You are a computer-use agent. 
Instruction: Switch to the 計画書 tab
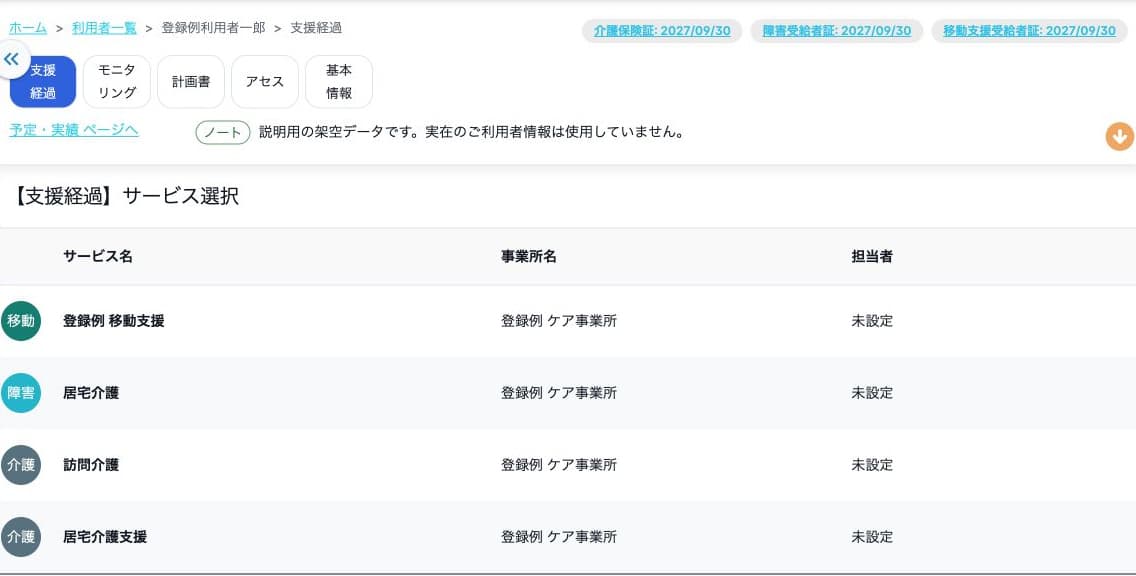191,82
